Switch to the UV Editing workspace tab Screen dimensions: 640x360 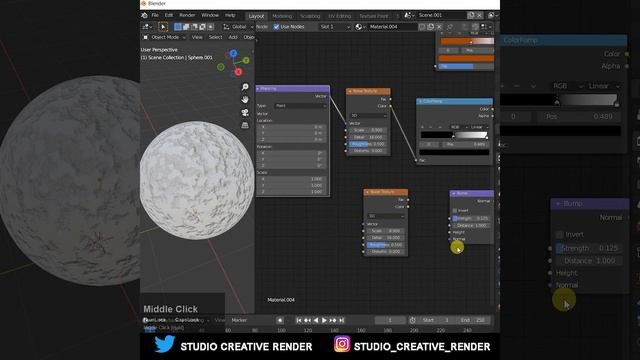340,16
